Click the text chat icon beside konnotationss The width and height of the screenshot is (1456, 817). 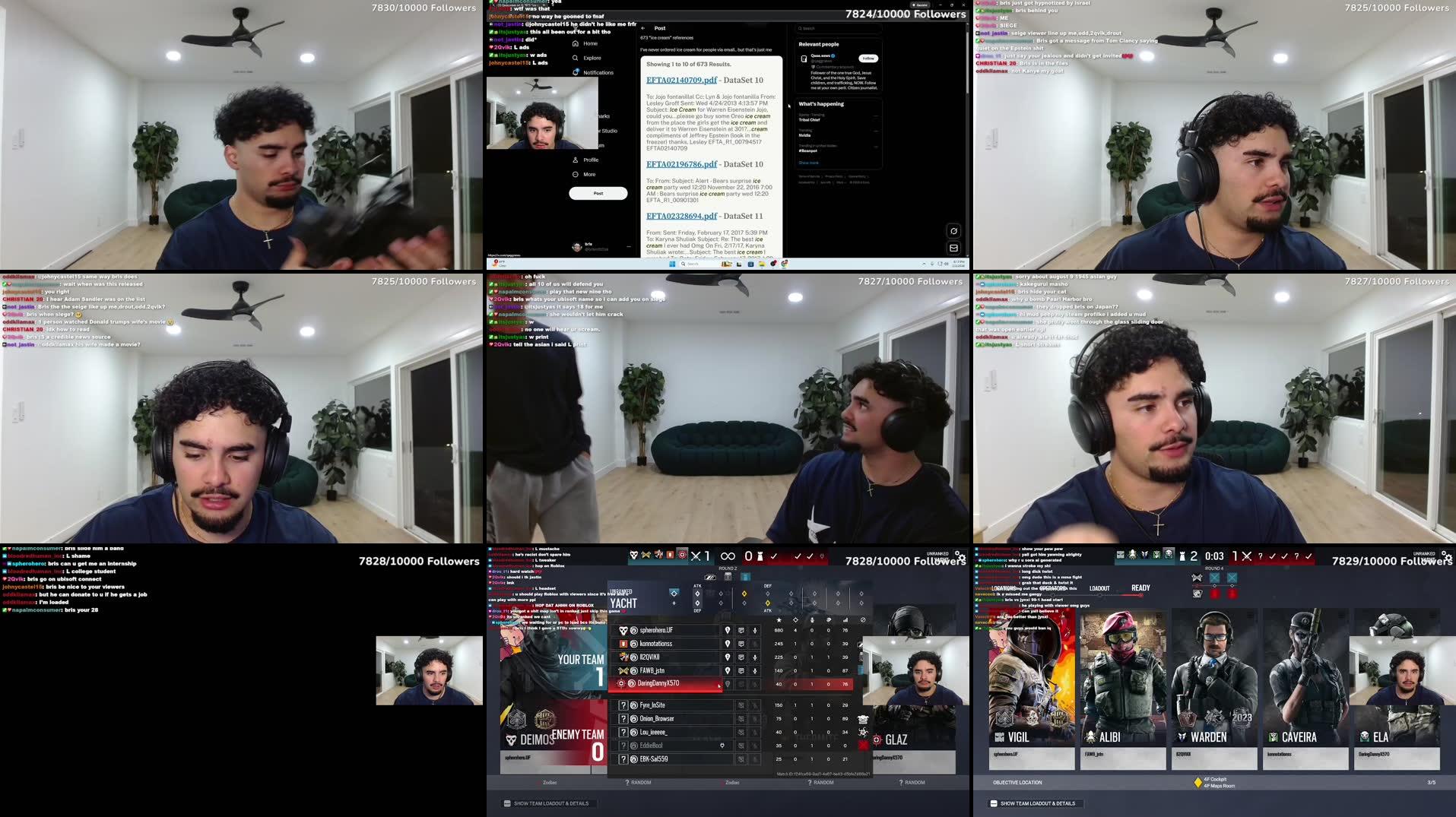(x=741, y=644)
